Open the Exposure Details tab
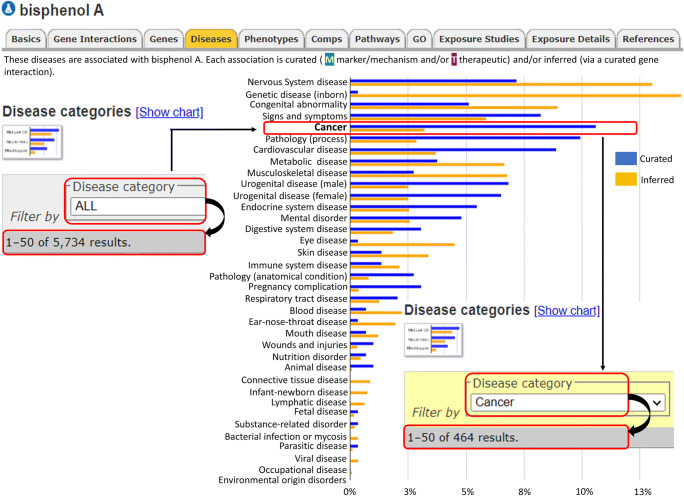Viewport: 684px width, 496px height. (571, 39)
